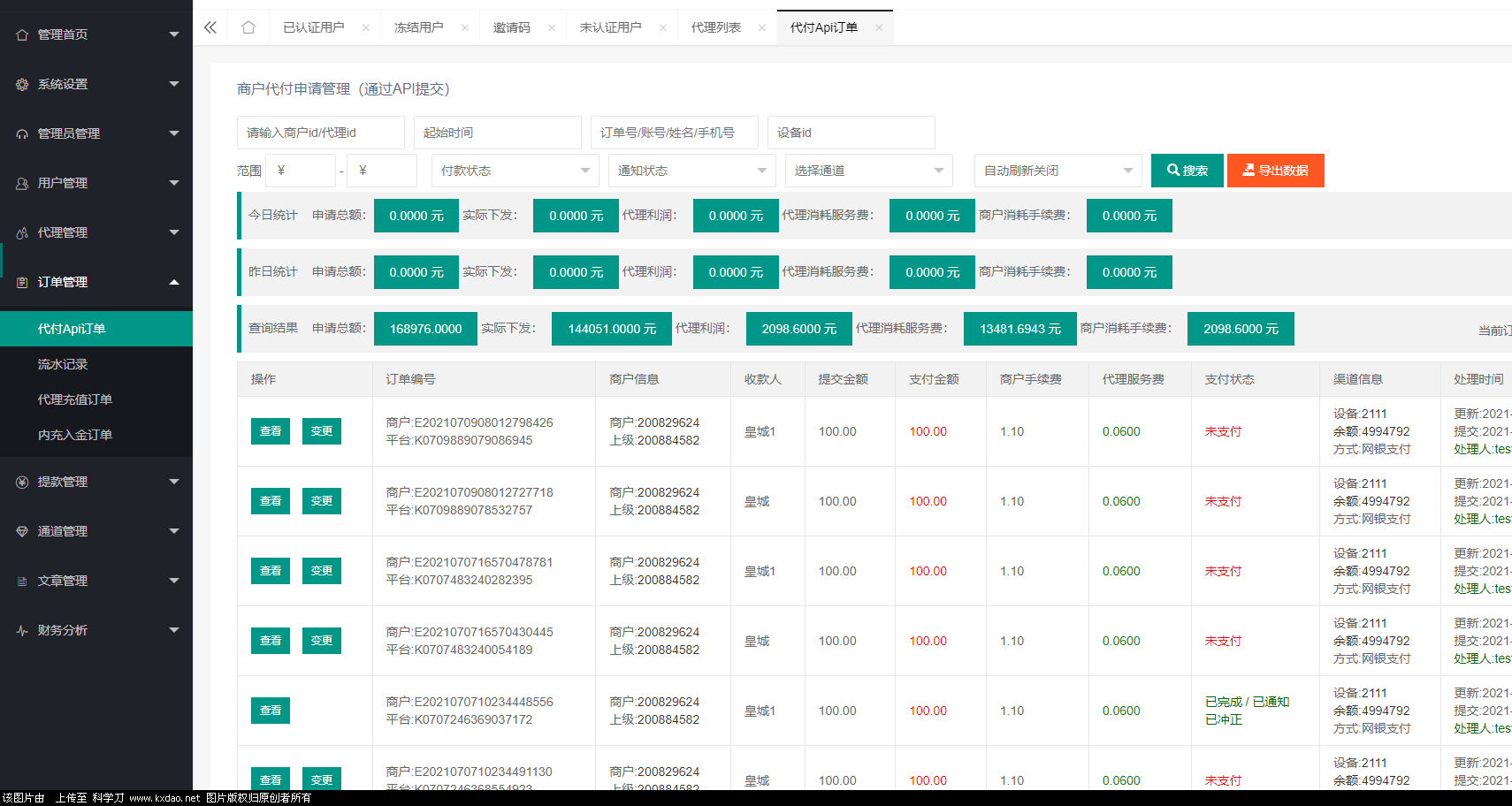Viewport: 1512px width, 806px height.
Task: Close the 冻结用户 tab
Action: click(x=465, y=28)
